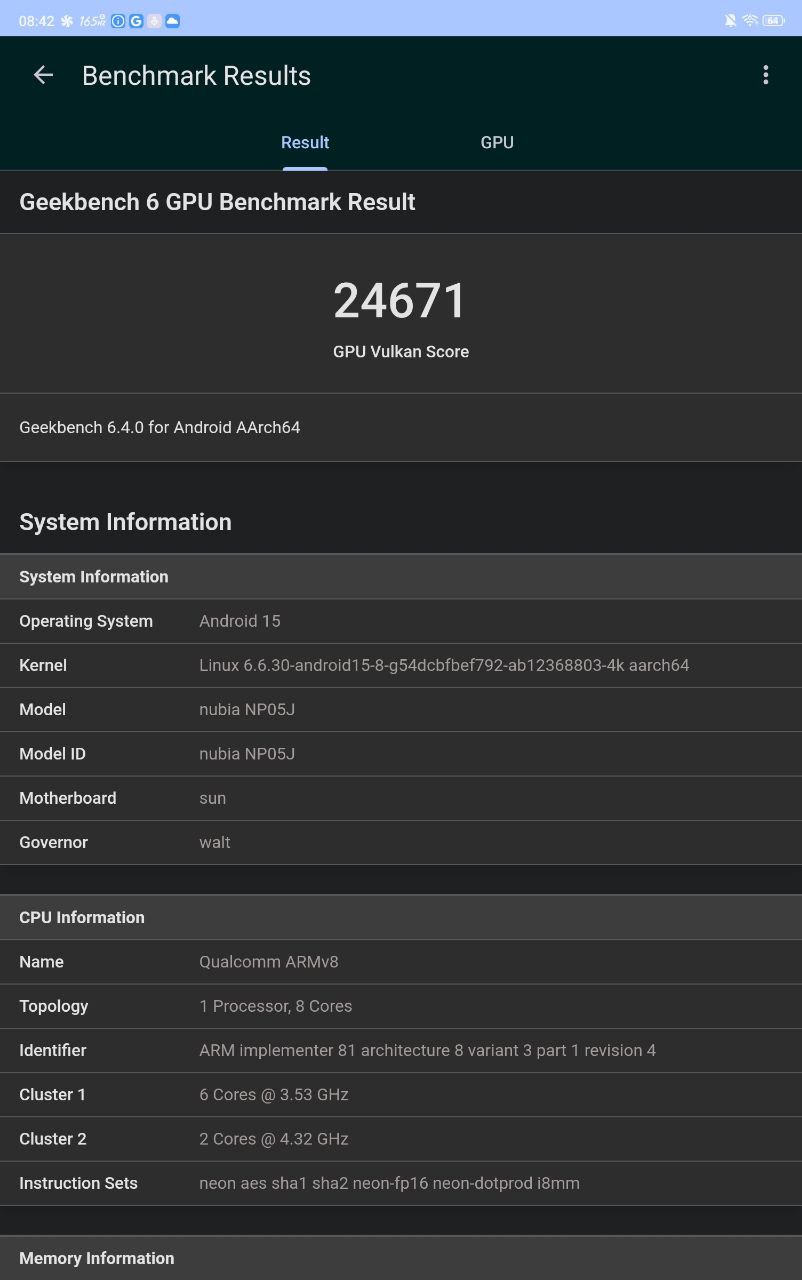
Task: Tap the fan icon in status bar
Action: click(x=67, y=21)
